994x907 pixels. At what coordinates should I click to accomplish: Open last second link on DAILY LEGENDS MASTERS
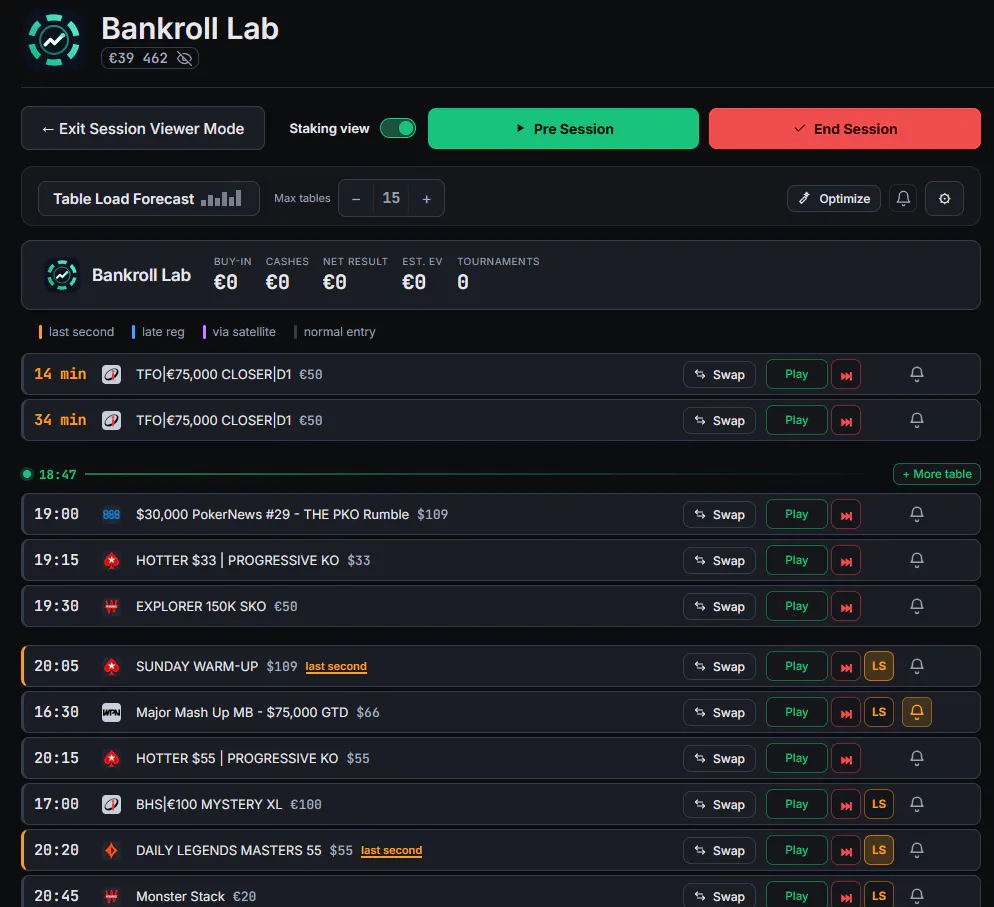[x=391, y=851]
